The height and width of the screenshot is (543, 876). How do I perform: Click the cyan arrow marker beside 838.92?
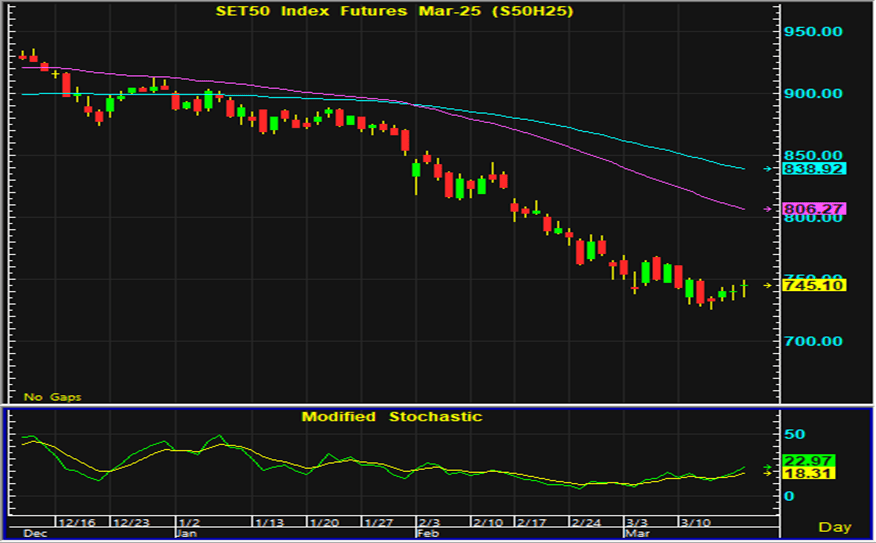coord(768,169)
